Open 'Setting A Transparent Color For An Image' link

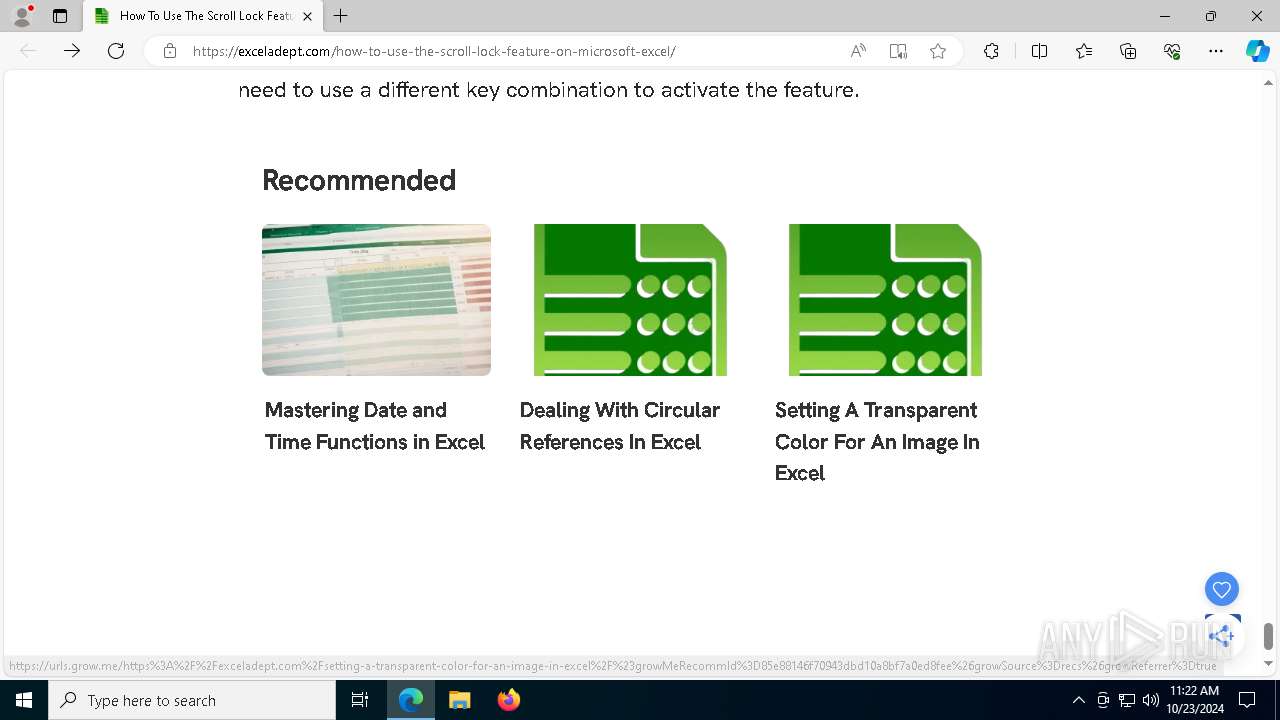877,441
